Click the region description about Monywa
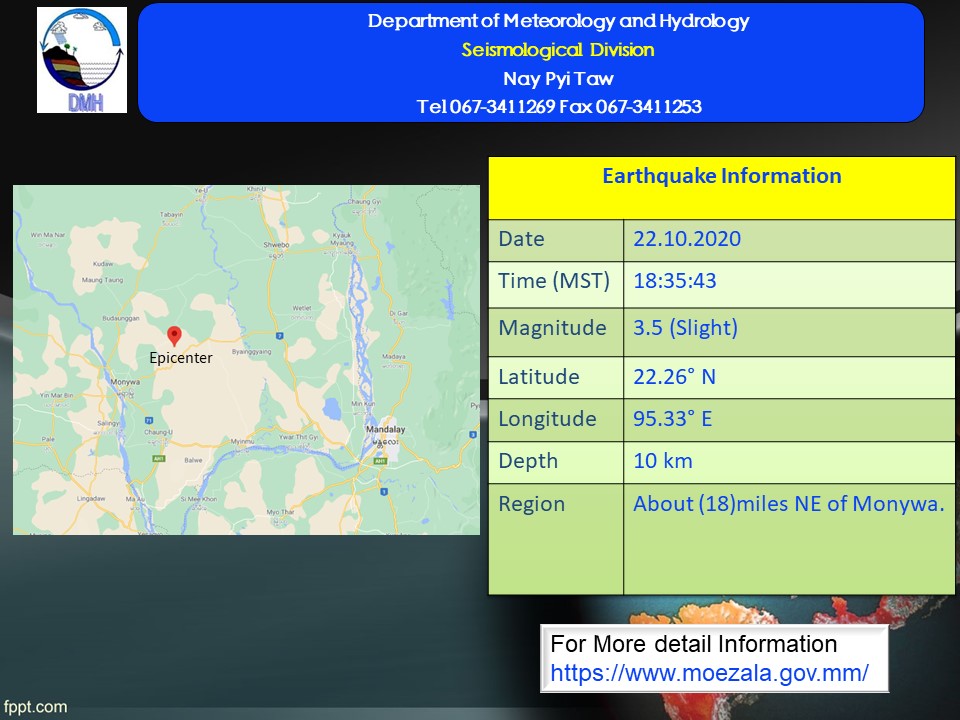960x720 pixels. coord(788,504)
